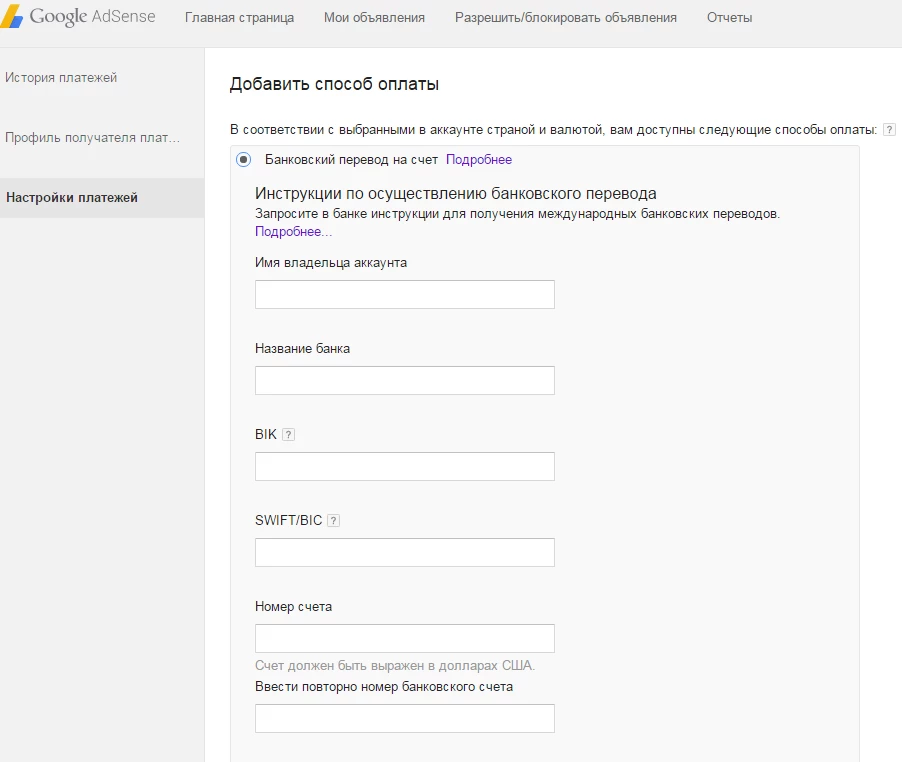Focus the SWIFT/BIC input field
Screen dimensions: 902x762
coord(404,552)
